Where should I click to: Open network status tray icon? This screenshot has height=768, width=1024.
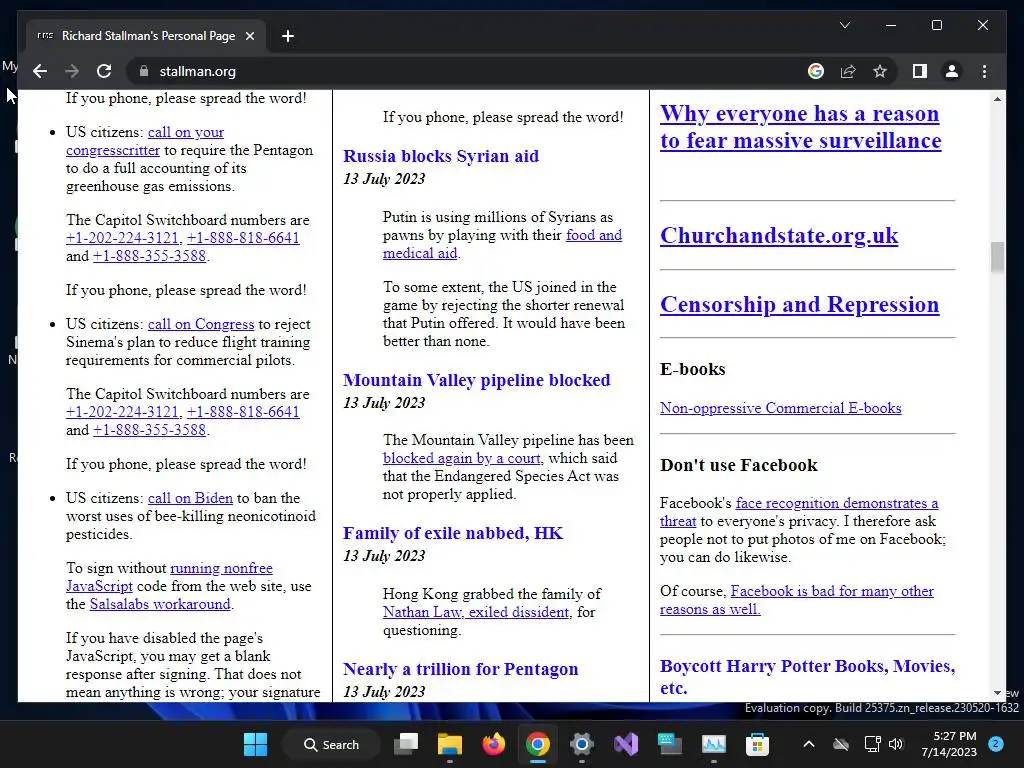872,744
